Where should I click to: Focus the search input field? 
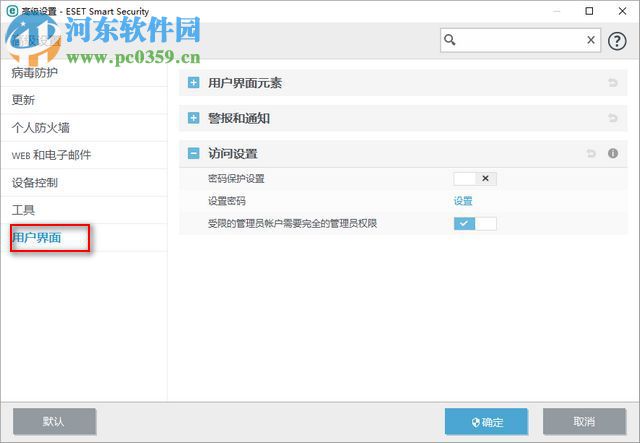pyautogui.click(x=520, y=40)
